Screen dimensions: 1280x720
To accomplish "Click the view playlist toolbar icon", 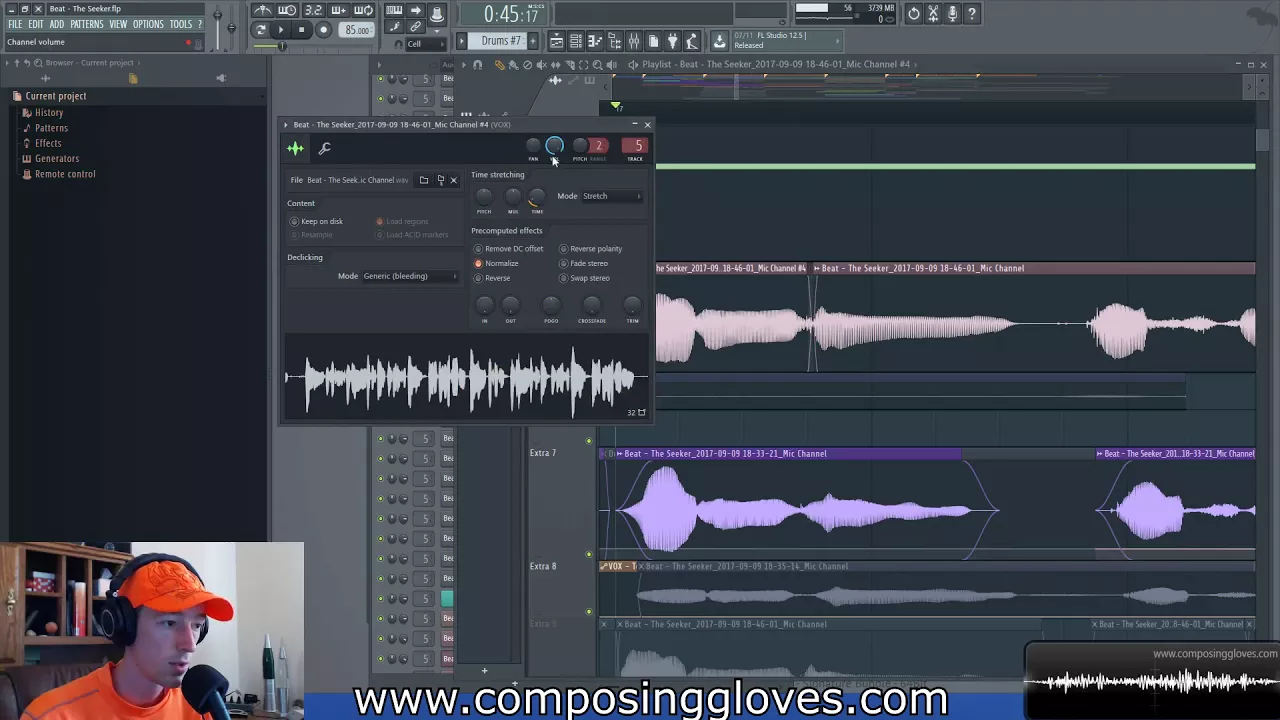I will (557, 41).
